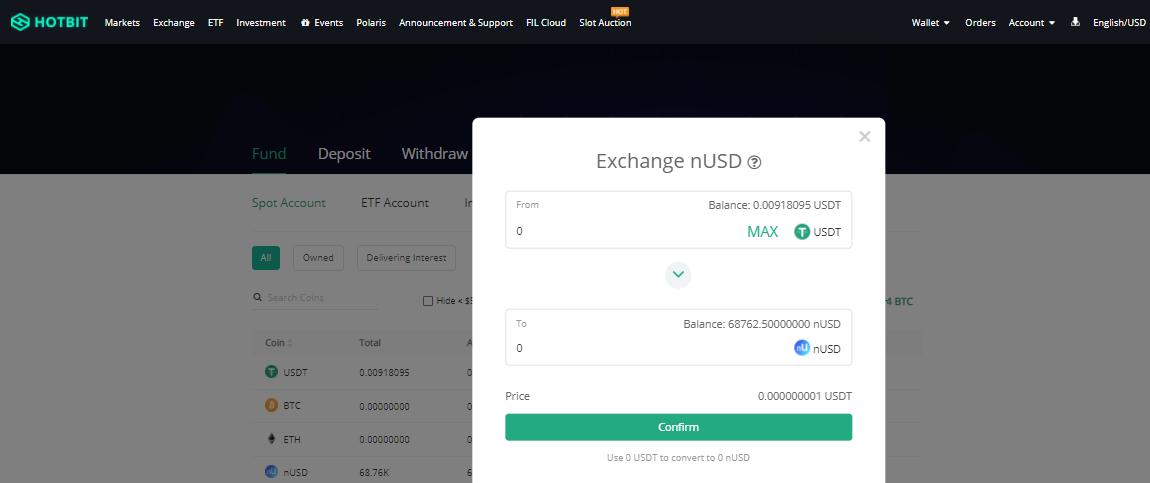Close the Exchange nUSD dialog
Viewport: 1150px width, 483px height.
(865, 136)
